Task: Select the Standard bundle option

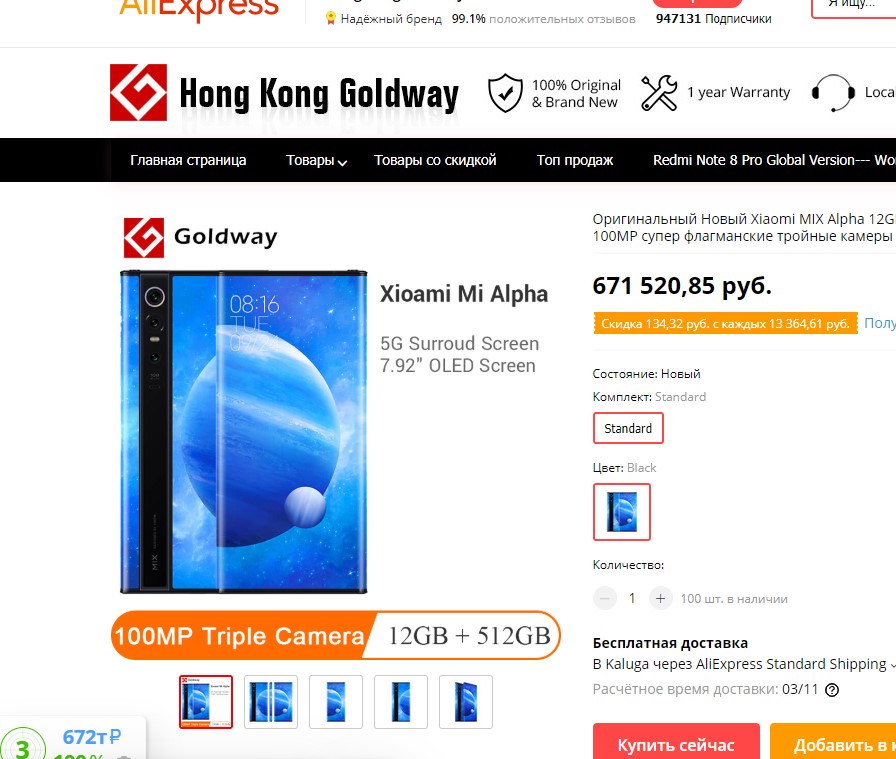Action: tap(628, 428)
